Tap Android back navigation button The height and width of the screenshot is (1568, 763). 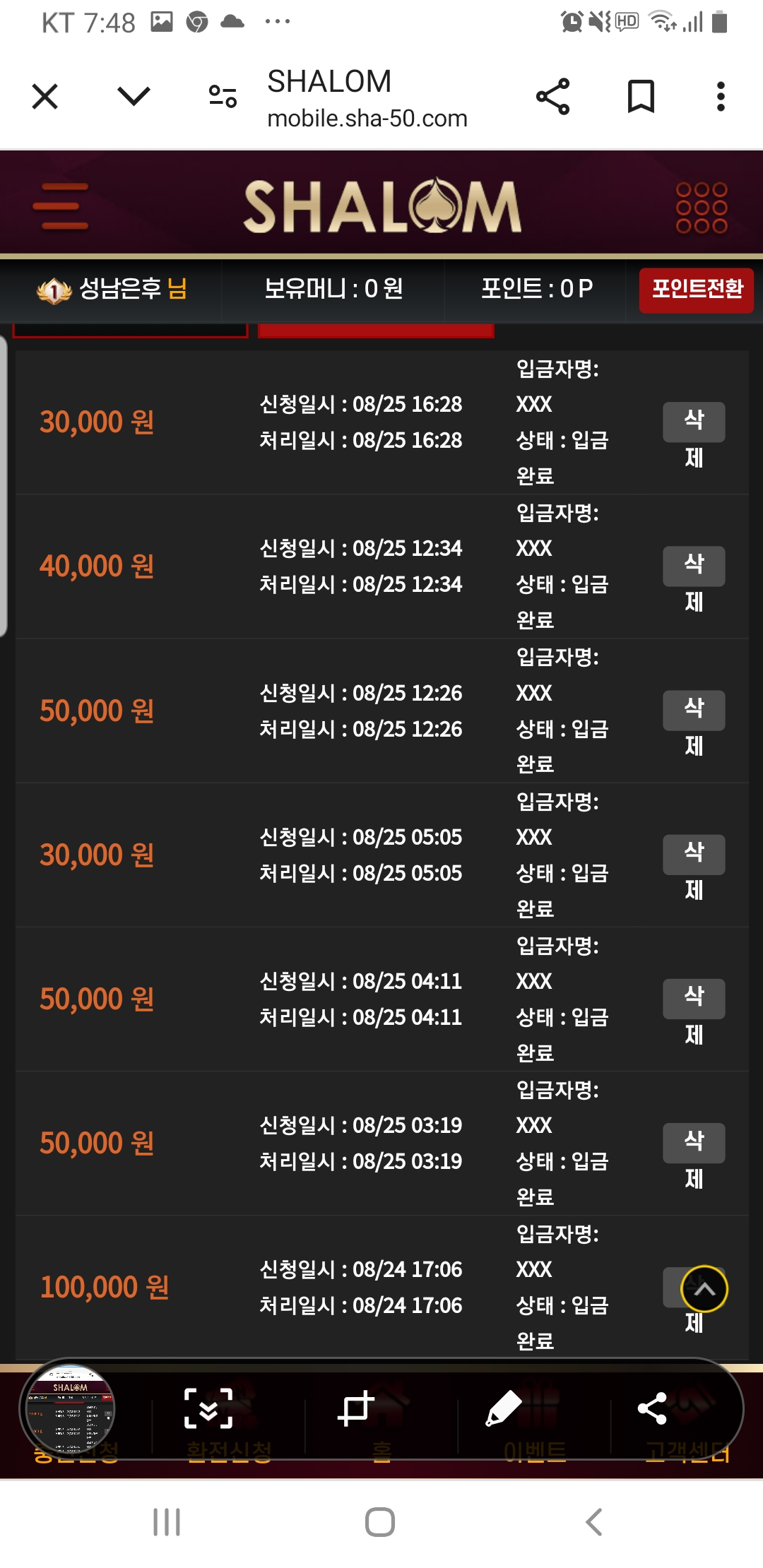point(594,1522)
